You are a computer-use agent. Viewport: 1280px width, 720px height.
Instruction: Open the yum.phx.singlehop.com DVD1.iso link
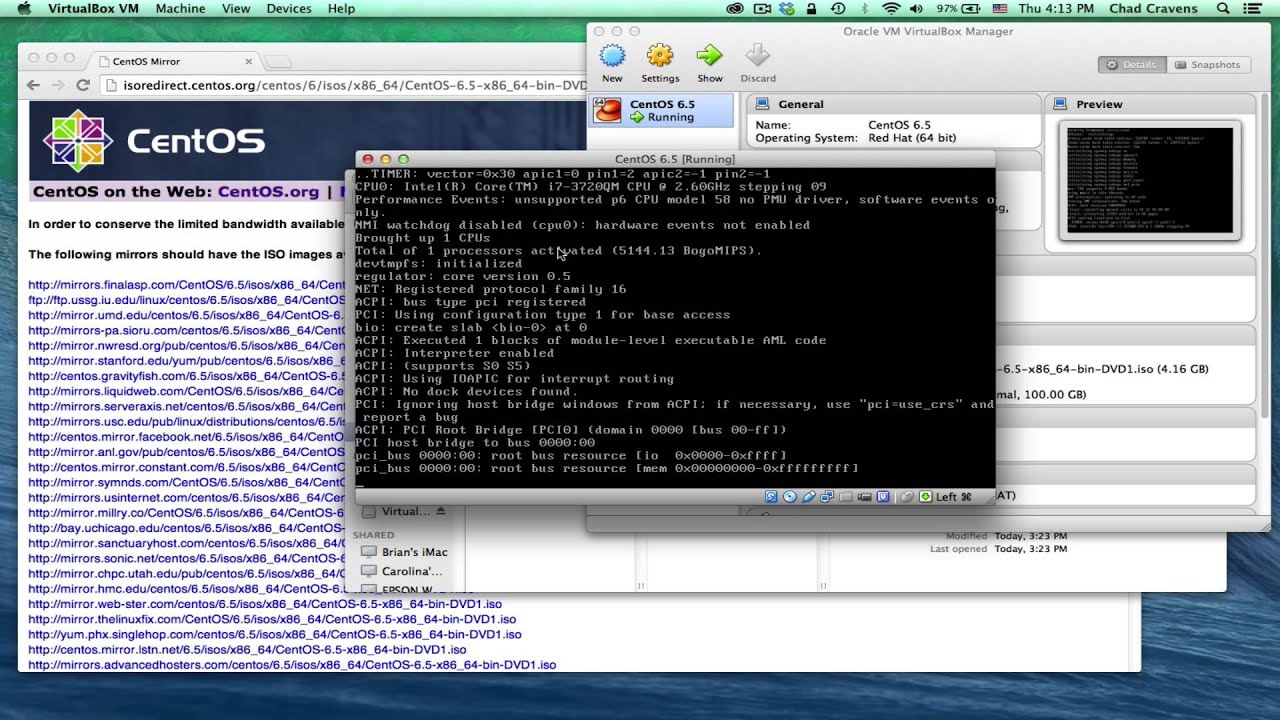pyautogui.click(x=275, y=634)
